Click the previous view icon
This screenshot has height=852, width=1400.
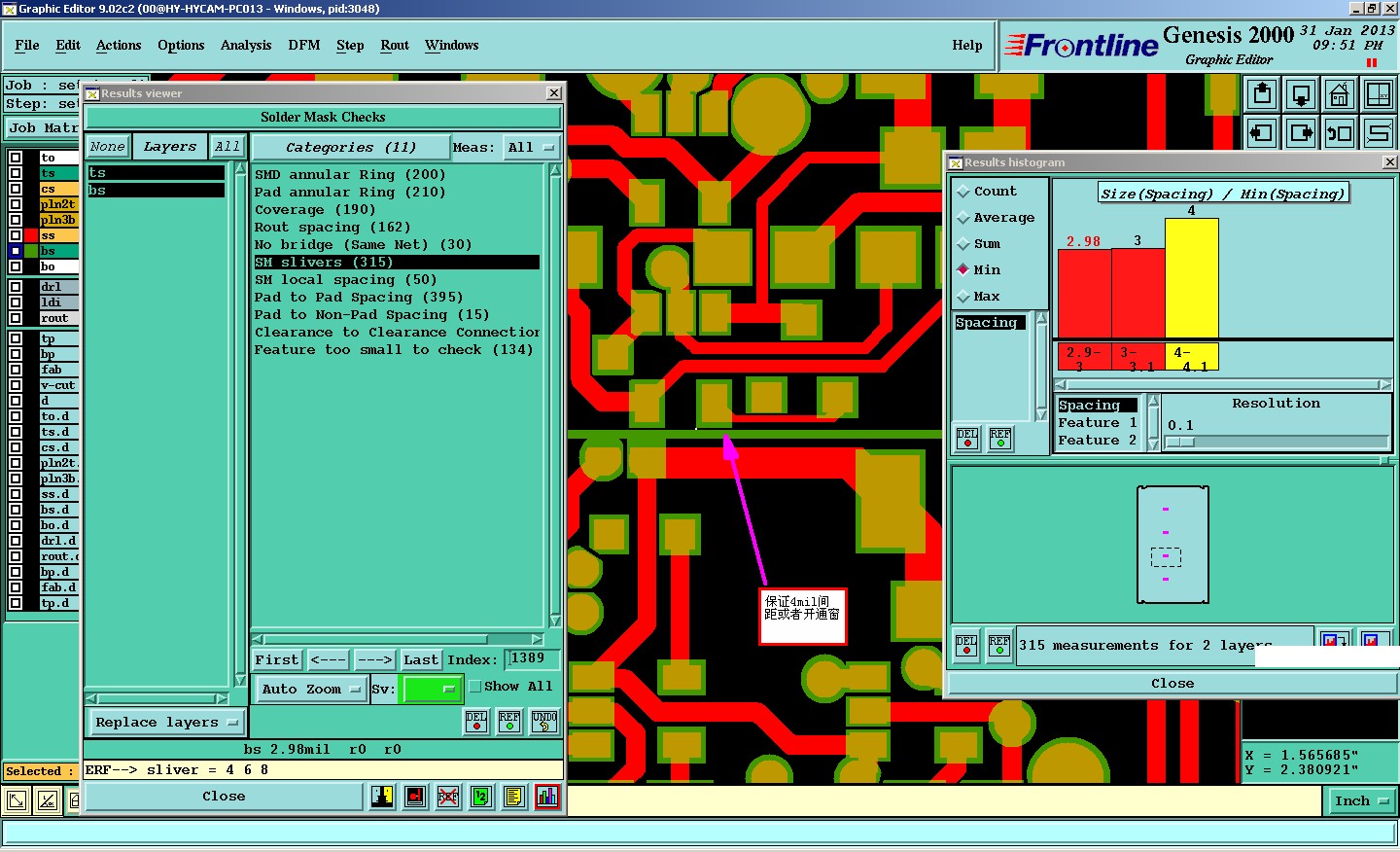coord(1340,132)
